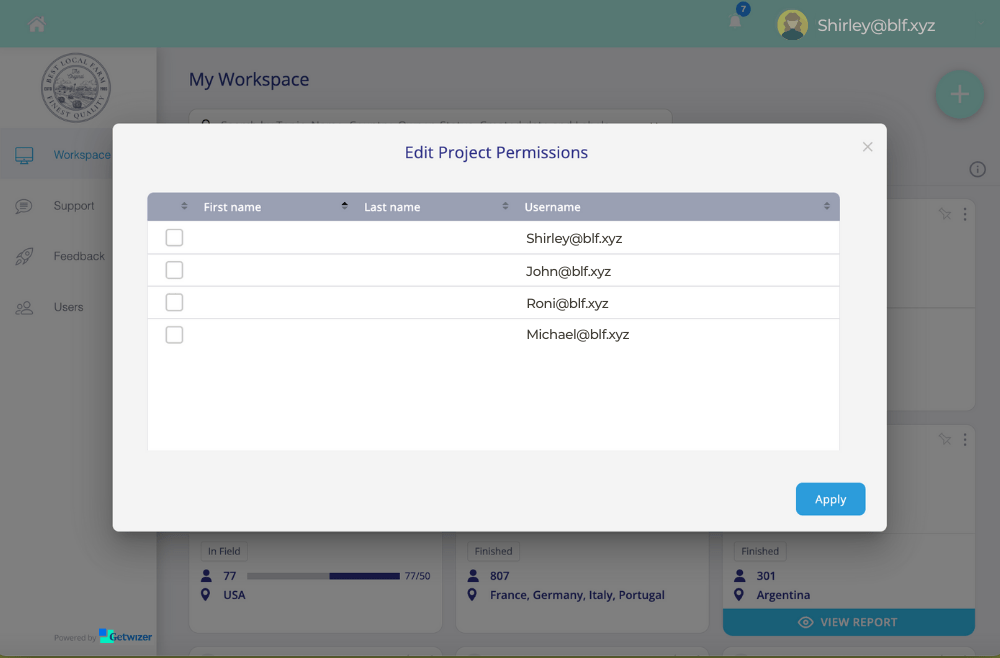Toggle sort arrows on checkbox column header
1000x658 pixels.
pyautogui.click(x=184, y=206)
